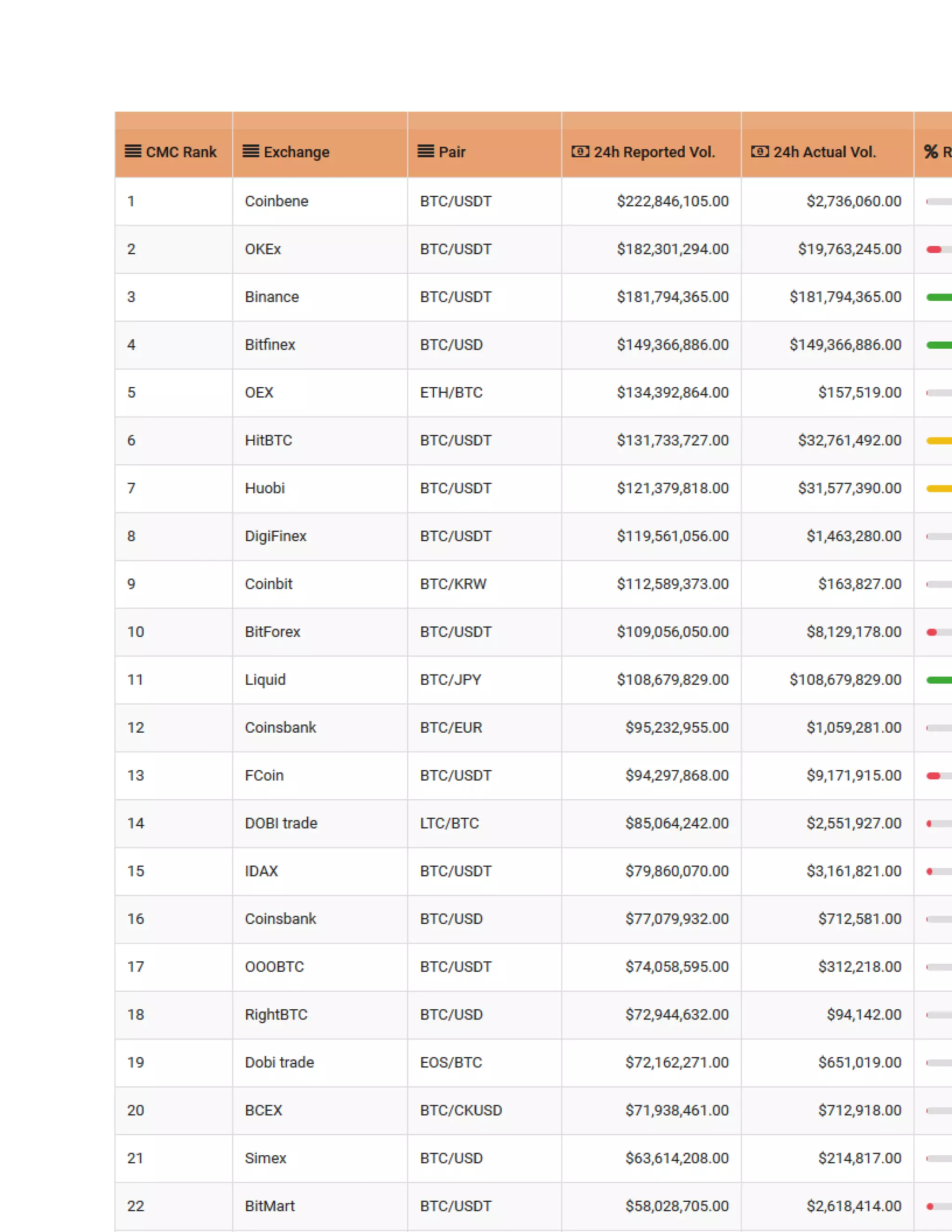This screenshot has height=1232, width=952.
Task: Click the rank 12 cell
Action: point(174,728)
